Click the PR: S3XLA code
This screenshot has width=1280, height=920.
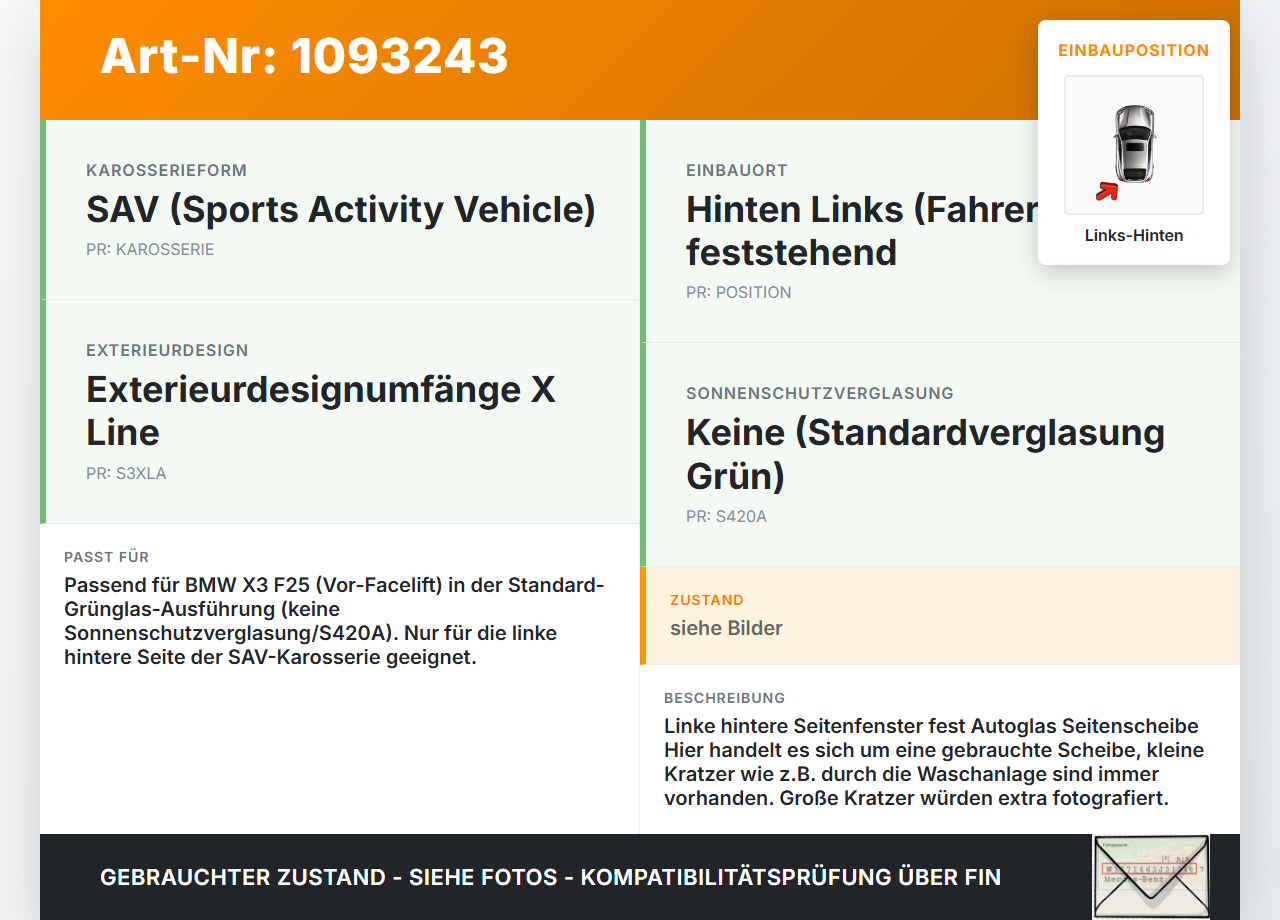pos(126,473)
